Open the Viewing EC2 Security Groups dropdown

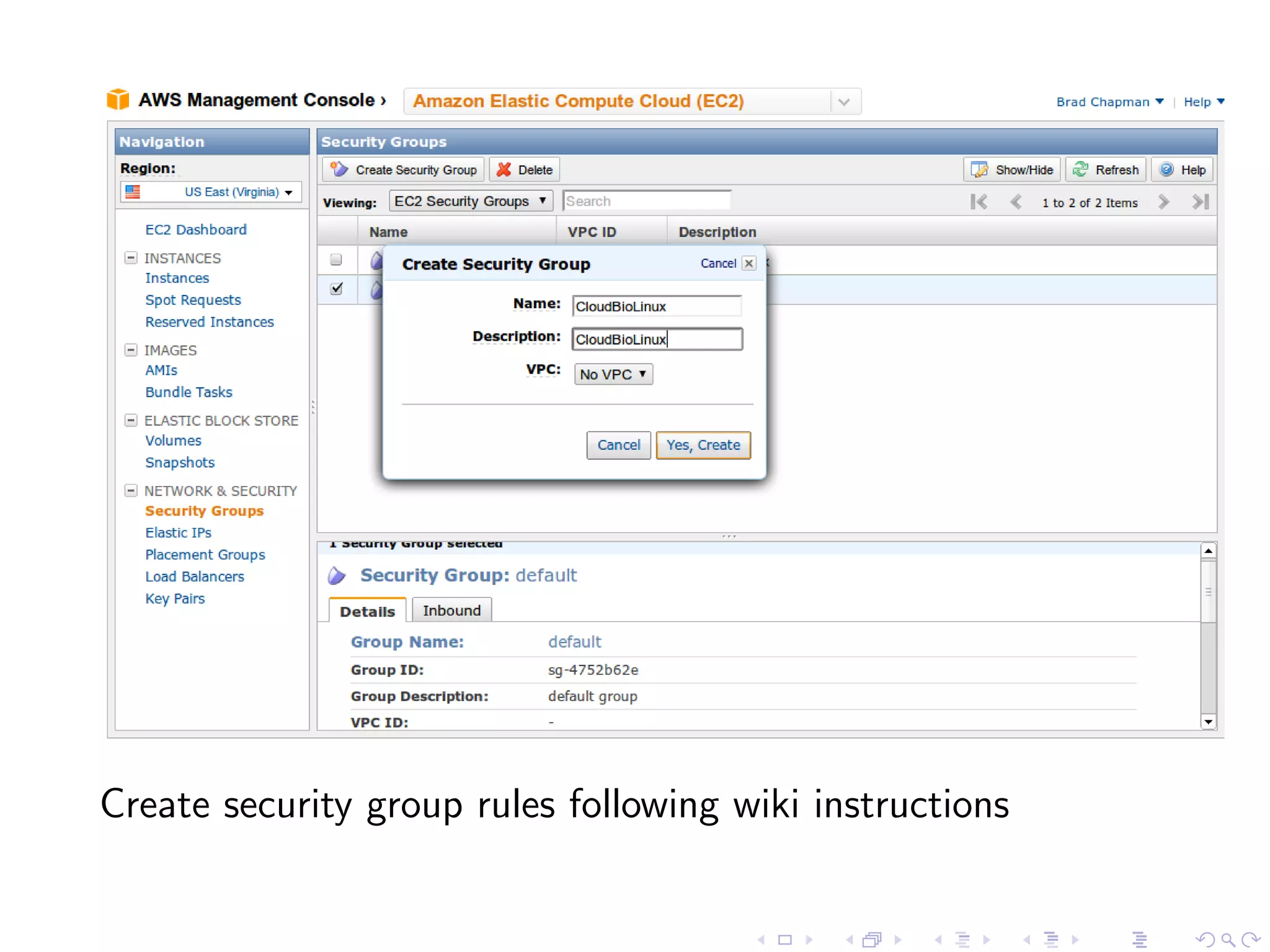tap(471, 201)
